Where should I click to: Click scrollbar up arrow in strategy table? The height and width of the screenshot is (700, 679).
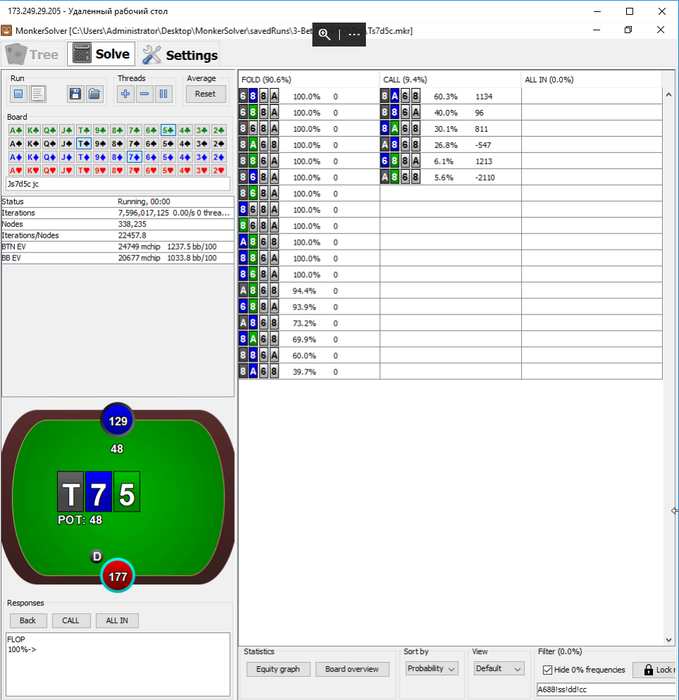pyautogui.click(x=668, y=95)
